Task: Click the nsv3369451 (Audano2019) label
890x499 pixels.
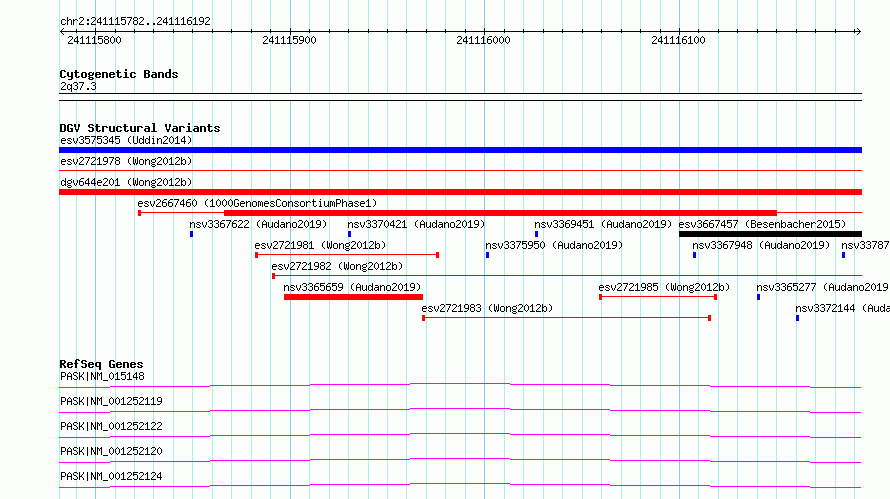Action: coord(603,224)
